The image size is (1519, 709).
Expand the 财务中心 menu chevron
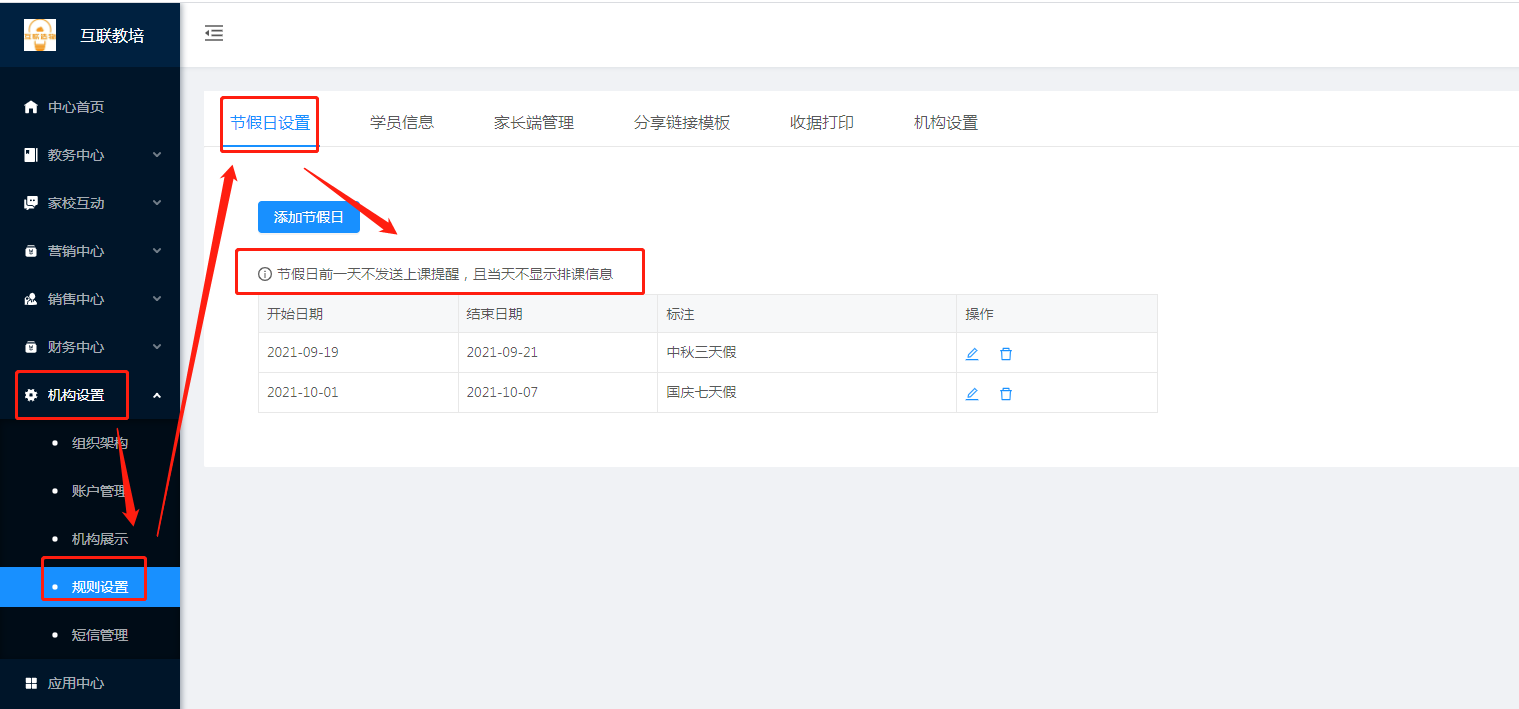[x=157, y=347]
